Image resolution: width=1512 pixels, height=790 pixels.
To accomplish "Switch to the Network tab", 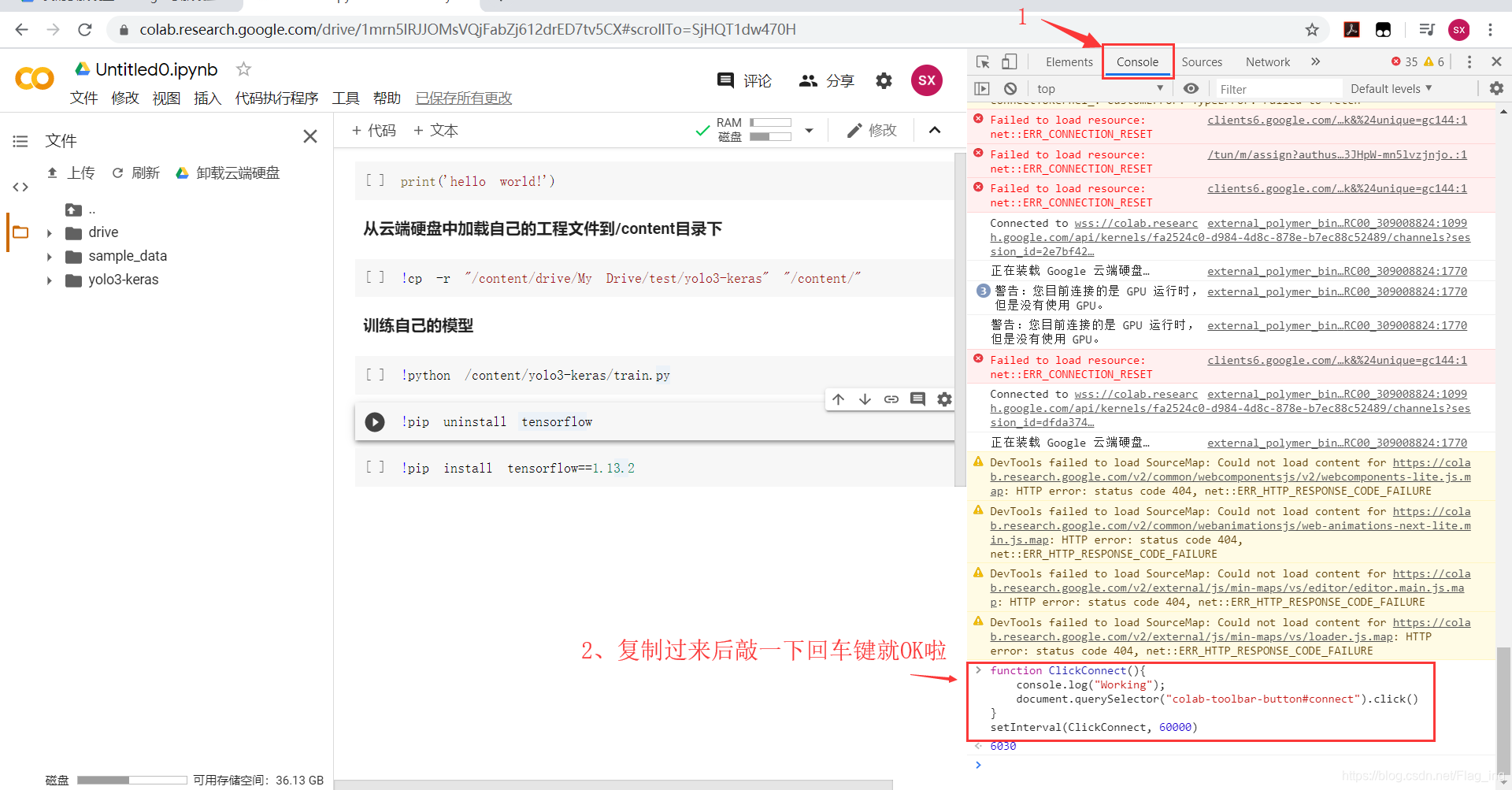I will (x=1268, y=62).
